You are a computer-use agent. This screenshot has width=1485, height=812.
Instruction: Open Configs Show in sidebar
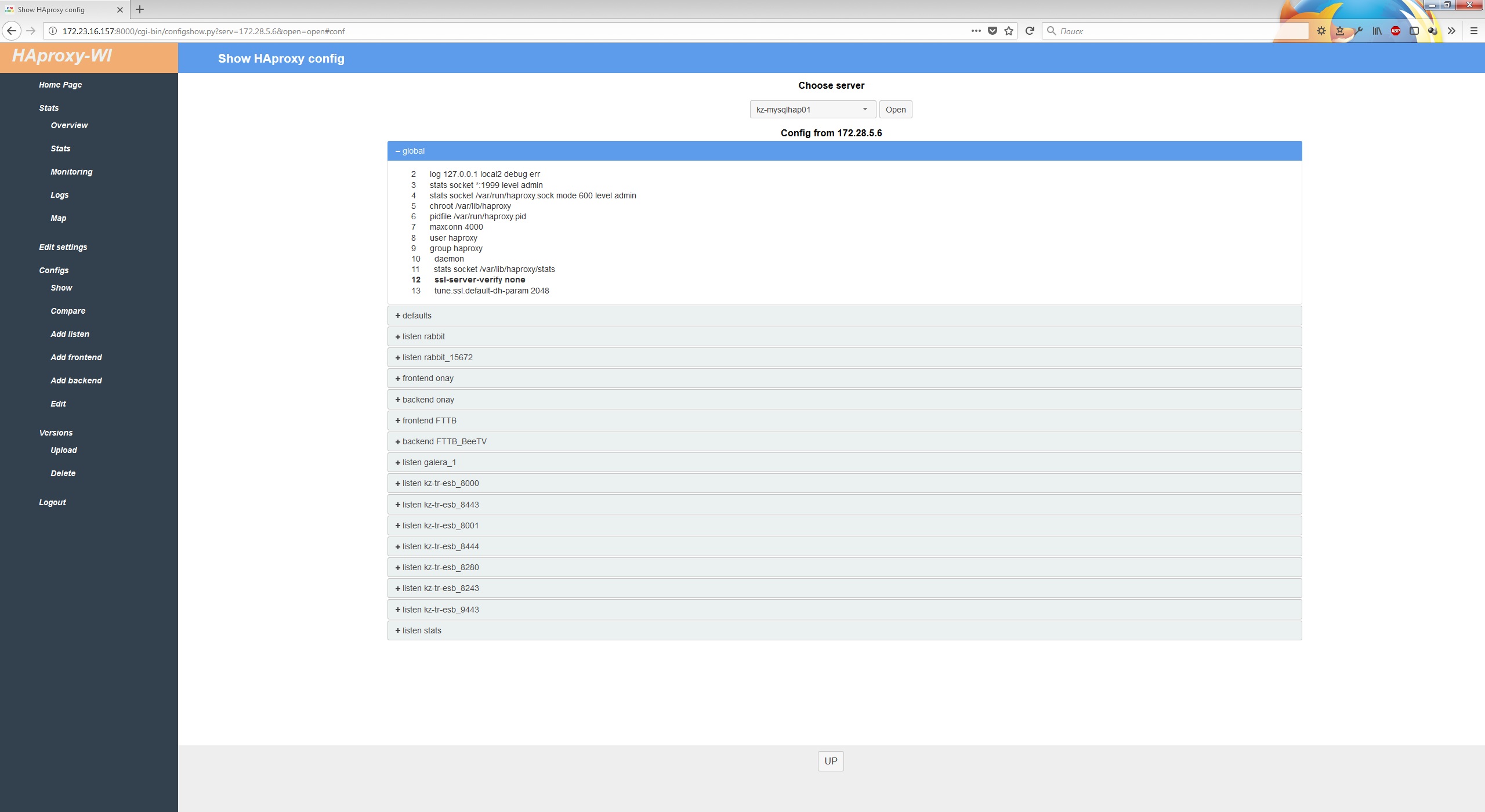[x=61, y=288]
